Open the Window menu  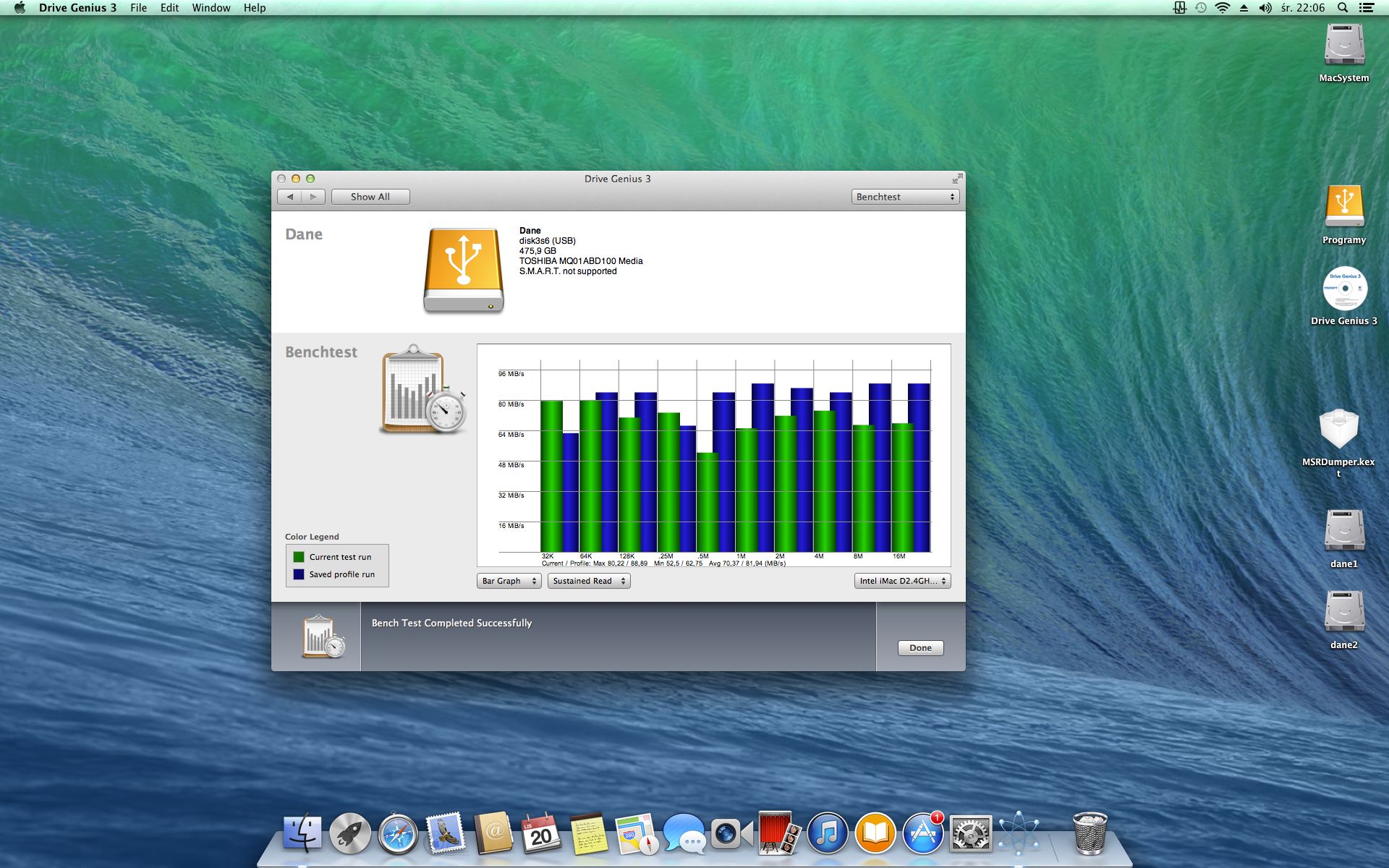coord(211,8)
